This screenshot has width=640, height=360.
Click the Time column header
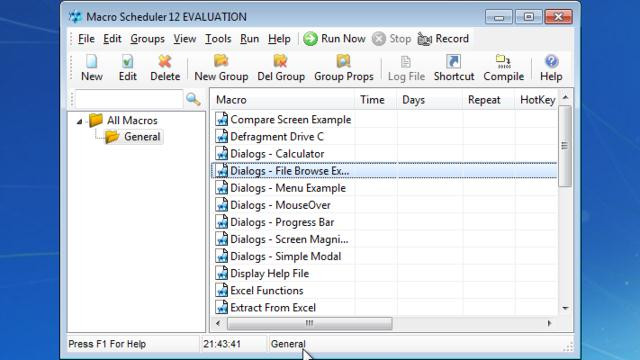pos(376,100)
